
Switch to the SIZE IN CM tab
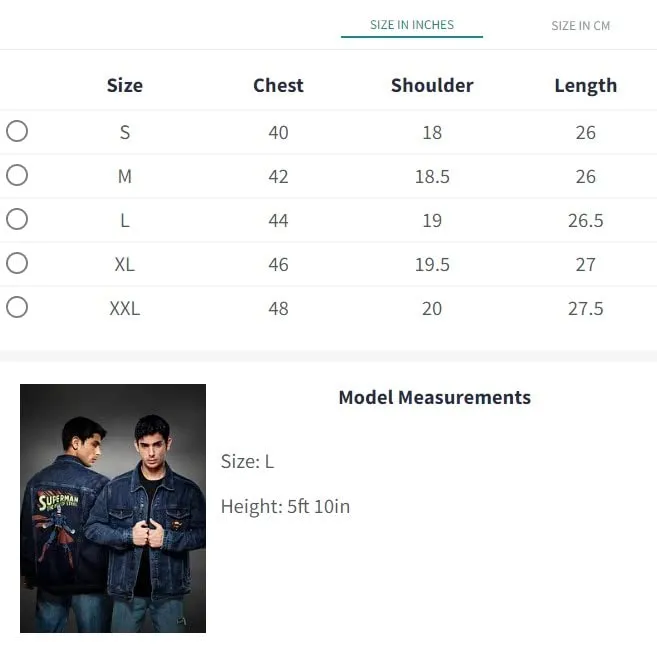tap(580, 26)
